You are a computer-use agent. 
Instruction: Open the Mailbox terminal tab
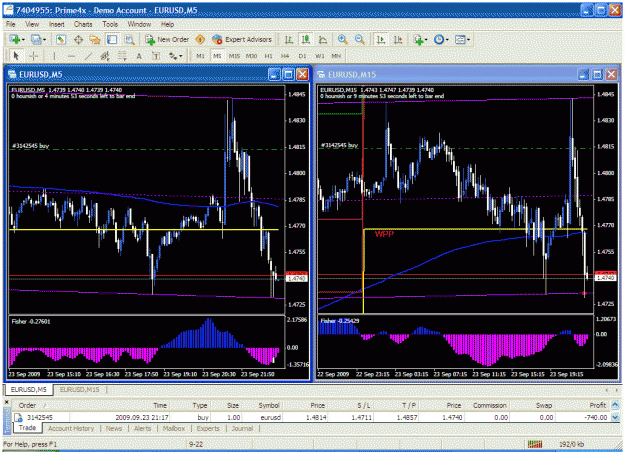pyautogui.click(x=174, y=428)
